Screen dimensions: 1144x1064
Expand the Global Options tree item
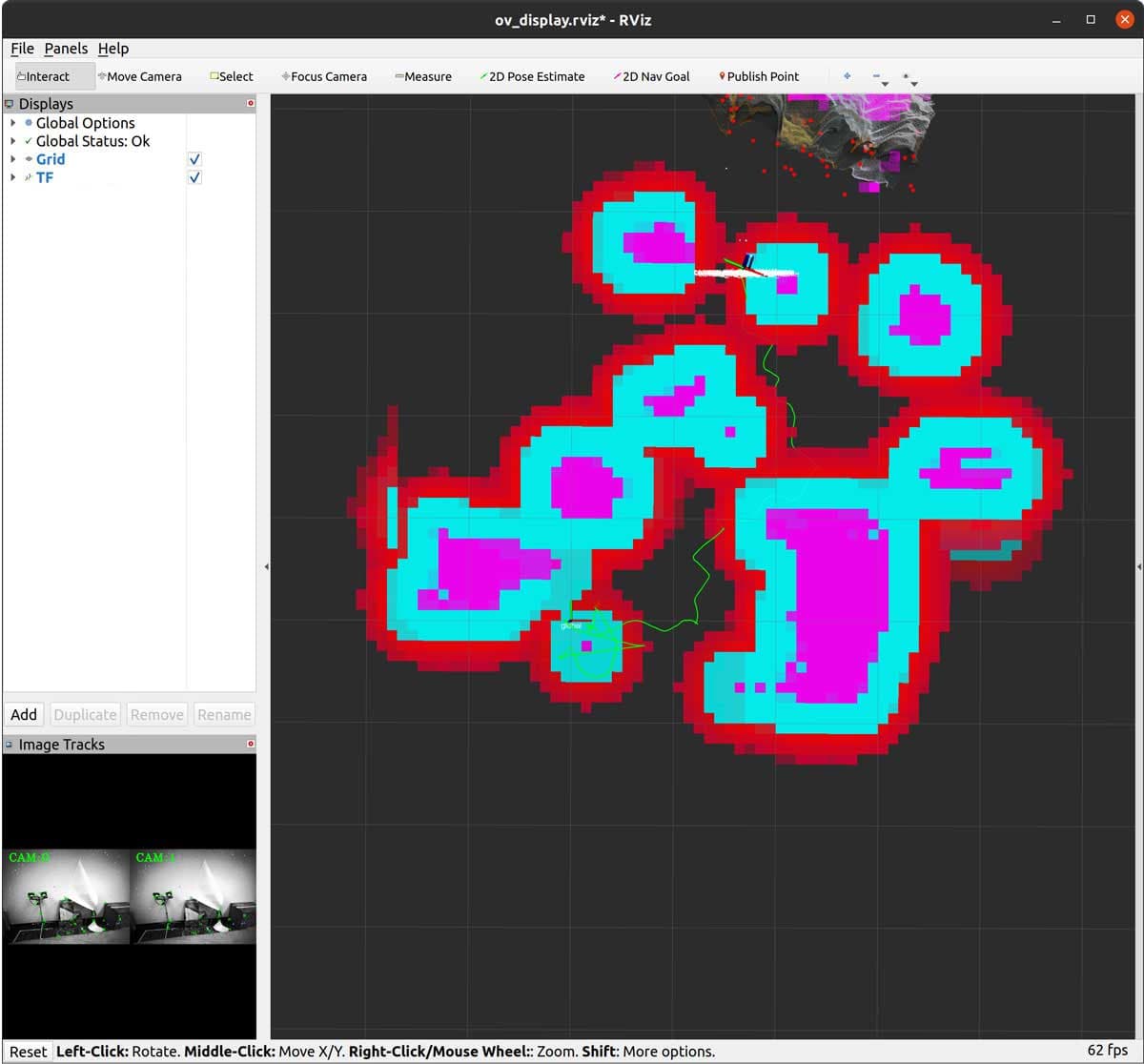tap(12, 123)
